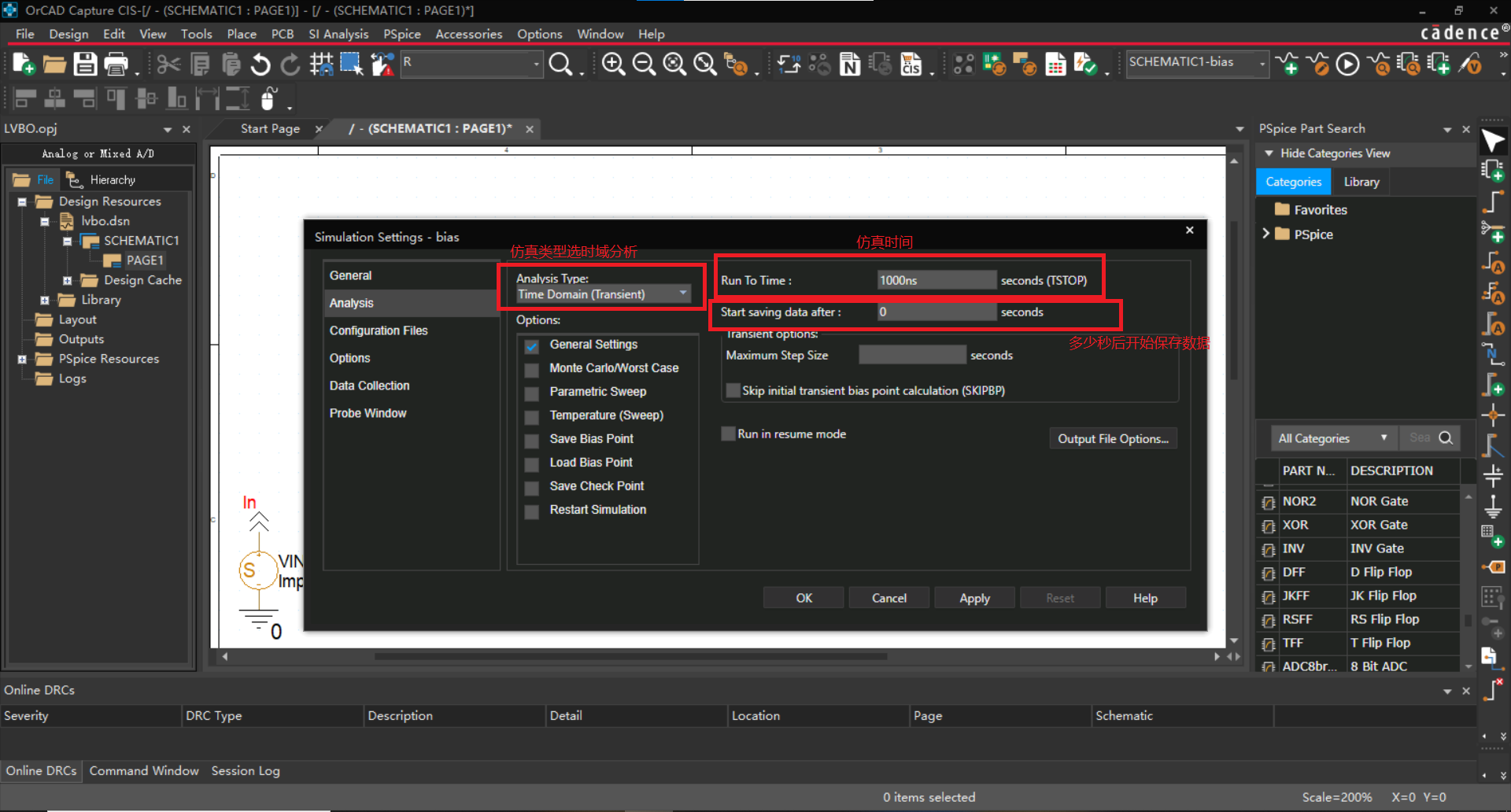Click the netlist N icon in toolbar
The image size is (1511, 812).
[x=850, y=64]
